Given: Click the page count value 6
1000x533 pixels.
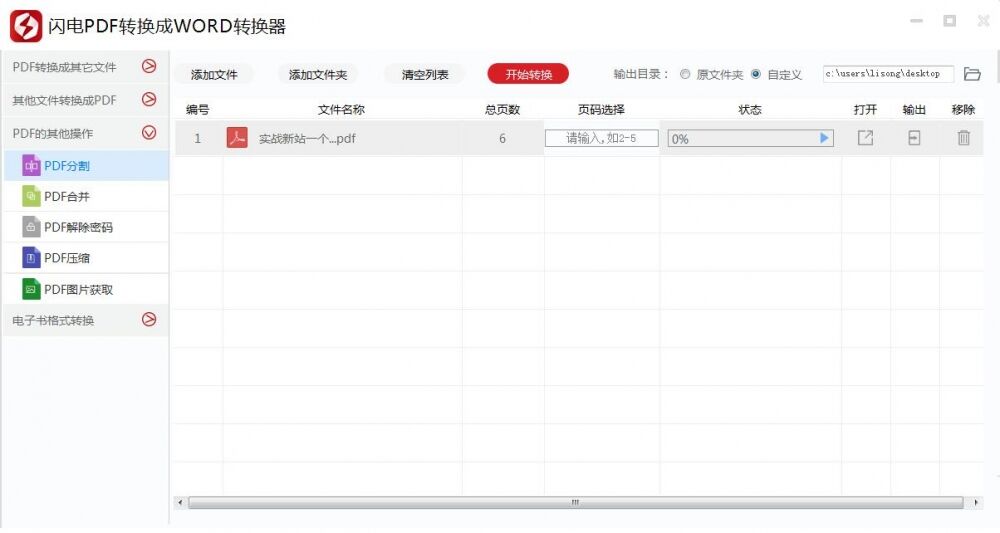Looking at the screenshot, I should tap(503, 138).
